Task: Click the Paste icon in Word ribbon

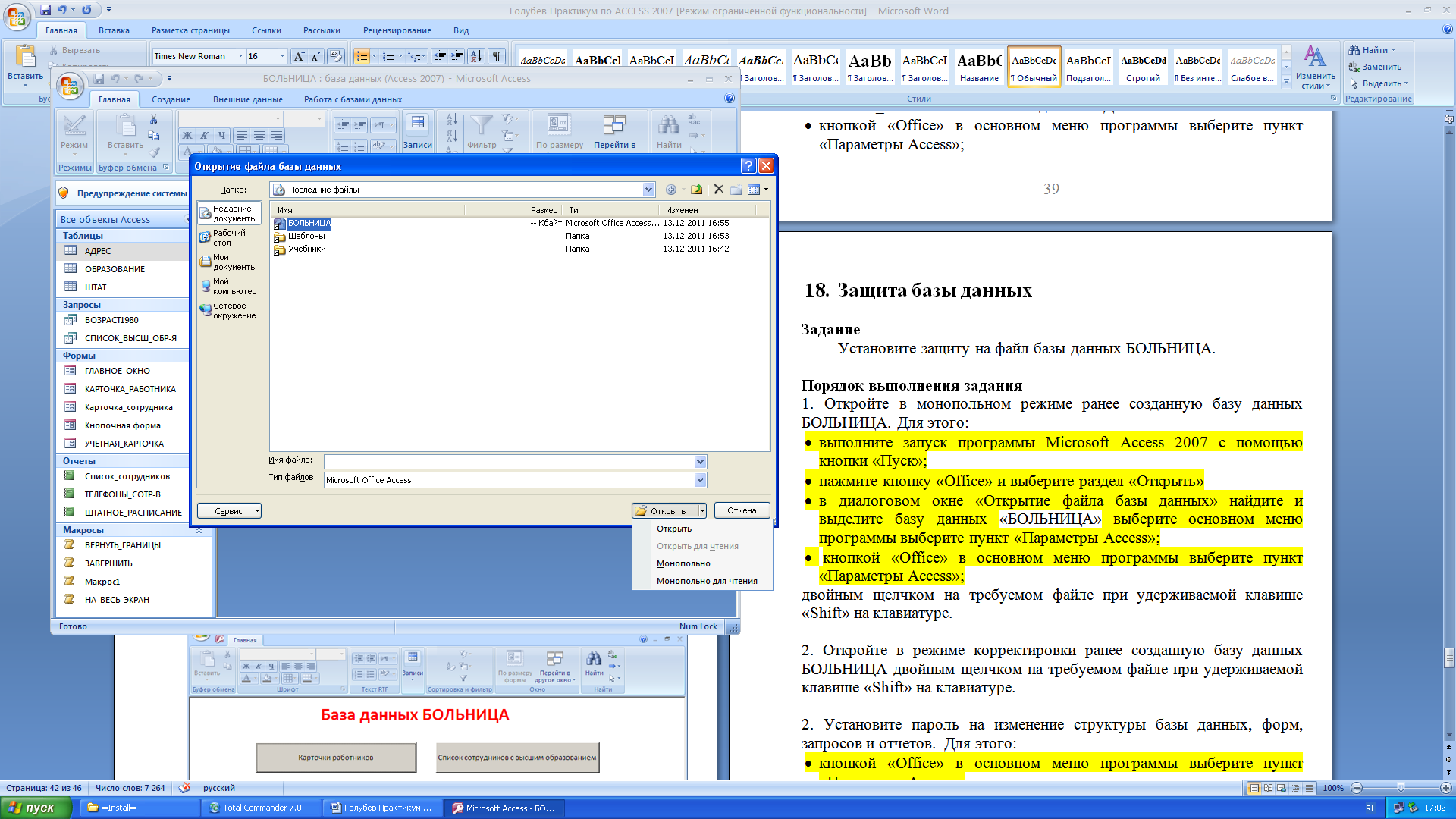Action: coord(25,57)
